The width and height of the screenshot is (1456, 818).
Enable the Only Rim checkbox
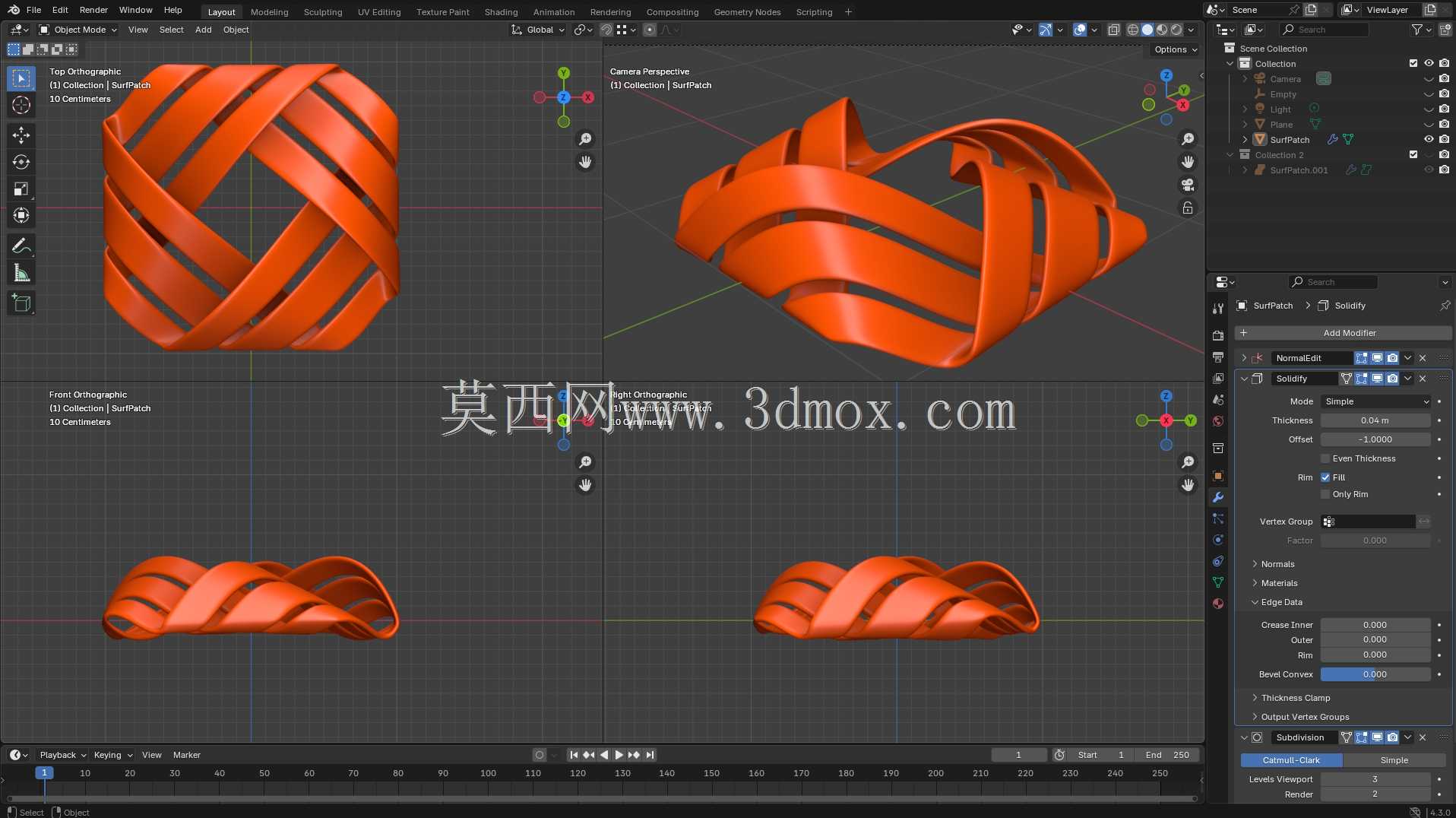click(x=1325, y=494)
